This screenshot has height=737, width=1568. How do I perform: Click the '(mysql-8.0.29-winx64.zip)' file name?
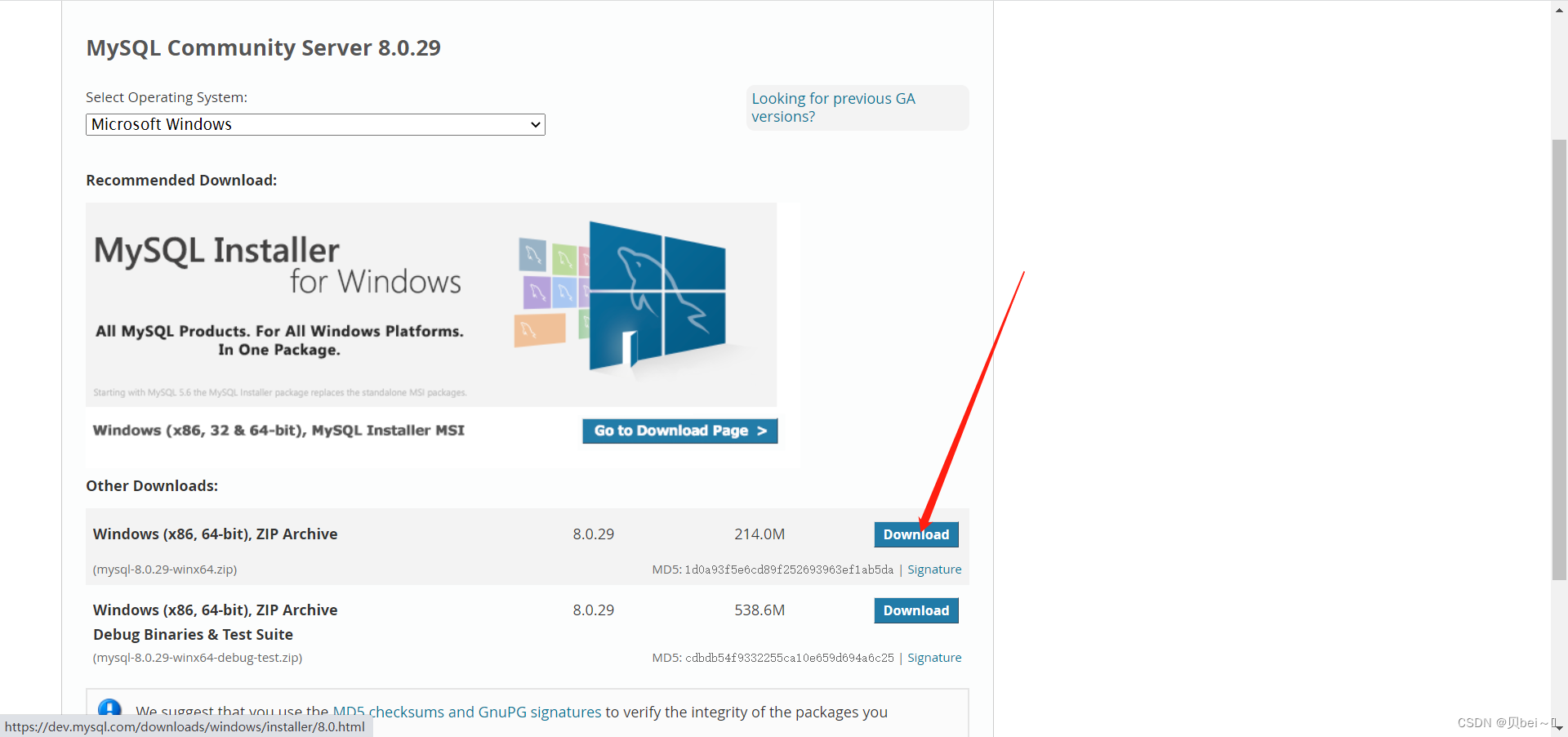165,569
